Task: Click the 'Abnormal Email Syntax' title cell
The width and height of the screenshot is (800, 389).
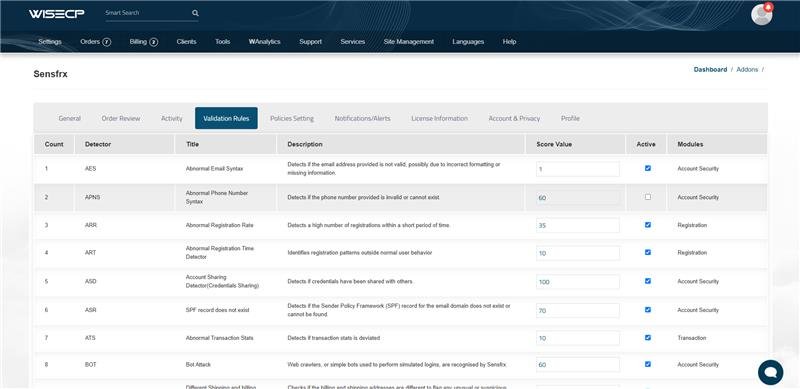Action: coord(214,168)
